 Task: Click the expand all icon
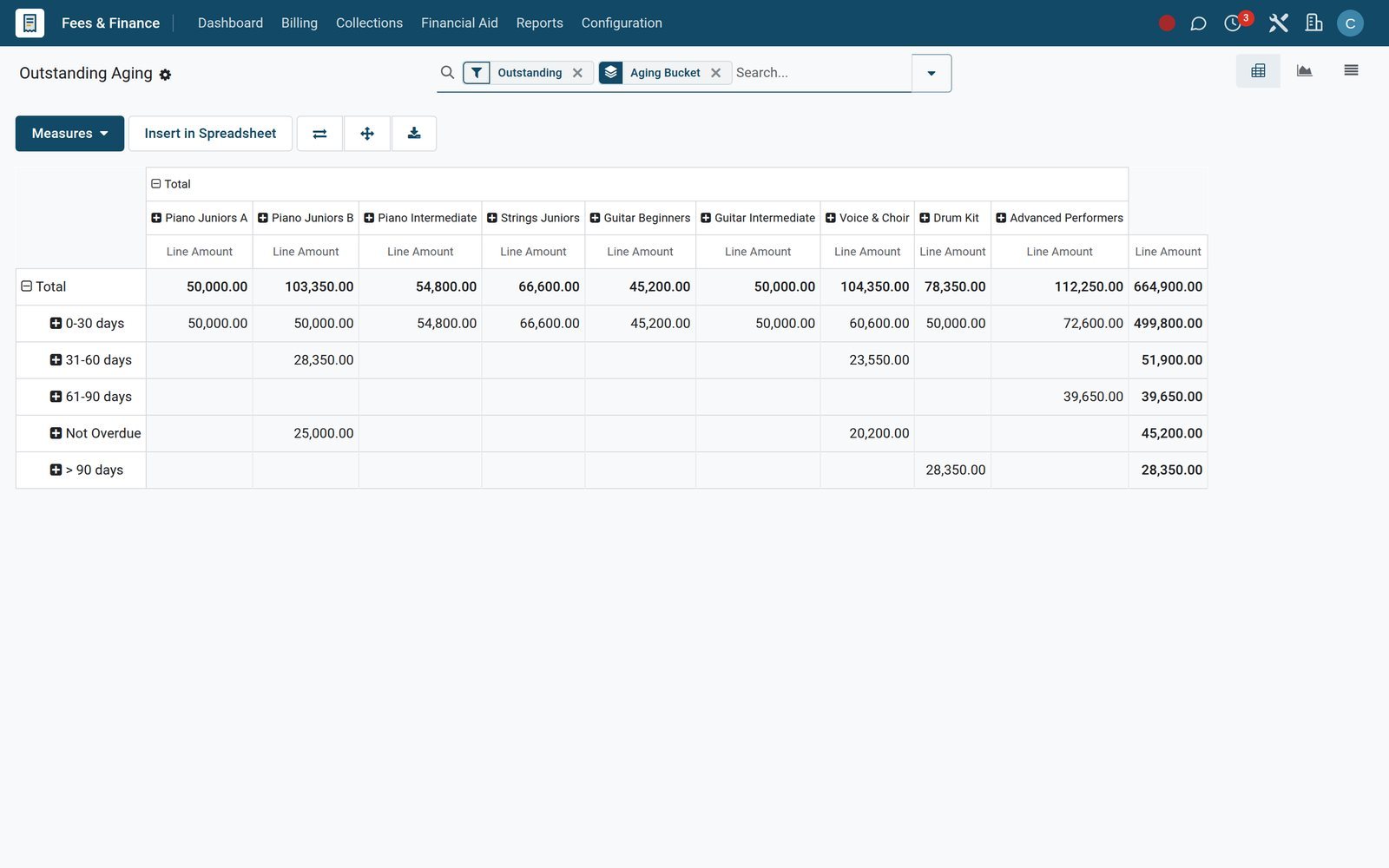(367, 134)
